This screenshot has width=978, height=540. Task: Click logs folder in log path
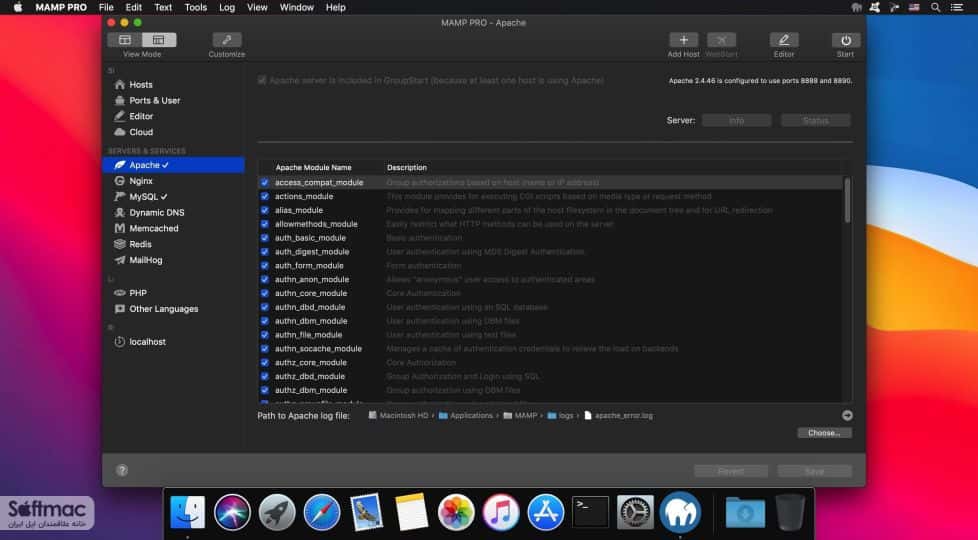coord(561,415)
